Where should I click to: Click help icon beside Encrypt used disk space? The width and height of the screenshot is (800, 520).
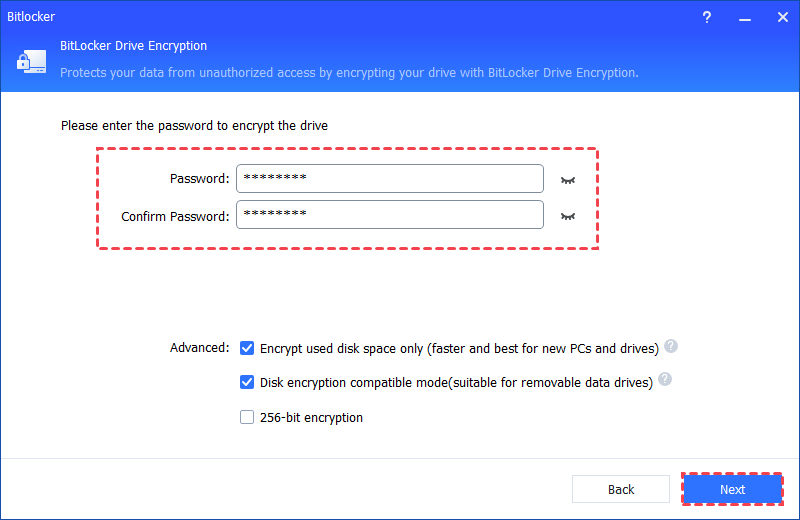671,347
